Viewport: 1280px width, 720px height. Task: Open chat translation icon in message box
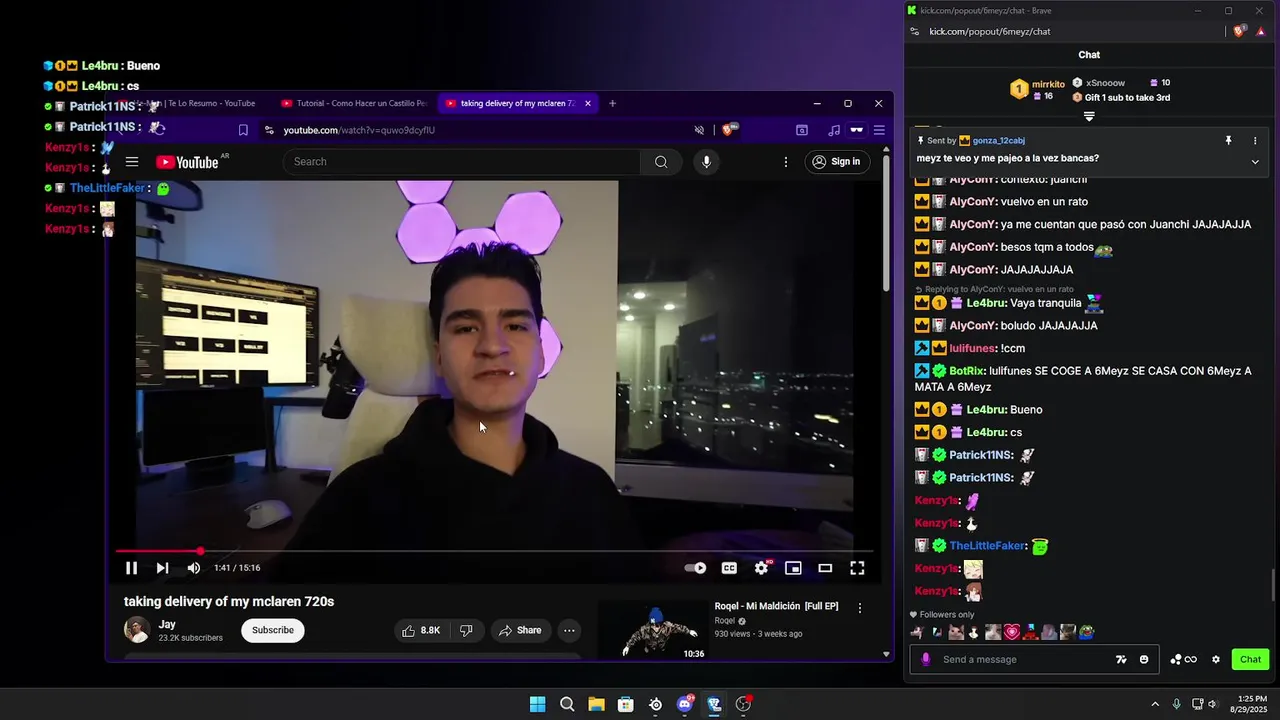tap(1121, 659)
